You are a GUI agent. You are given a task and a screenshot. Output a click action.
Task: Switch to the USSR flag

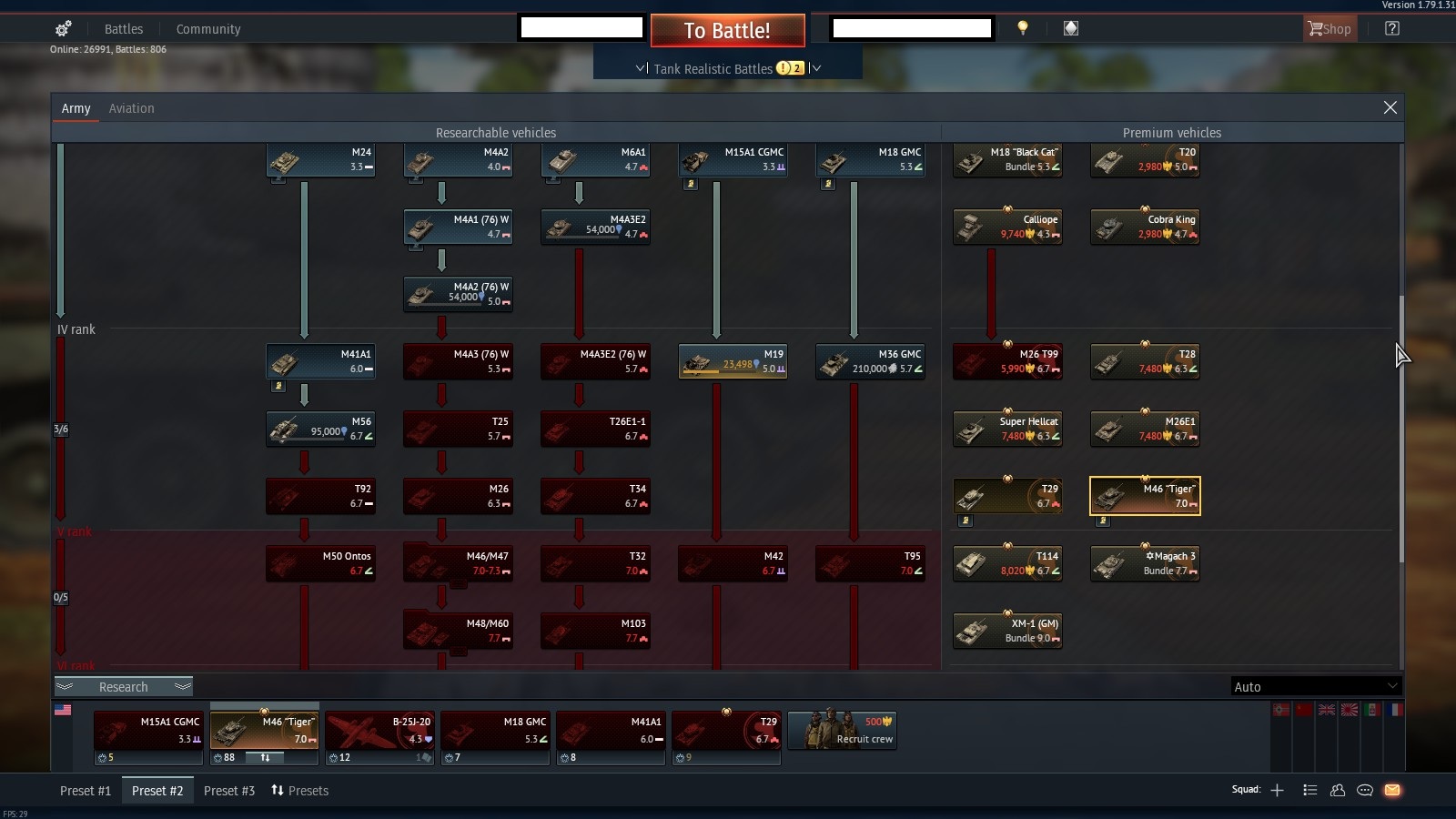point(1304,710)
